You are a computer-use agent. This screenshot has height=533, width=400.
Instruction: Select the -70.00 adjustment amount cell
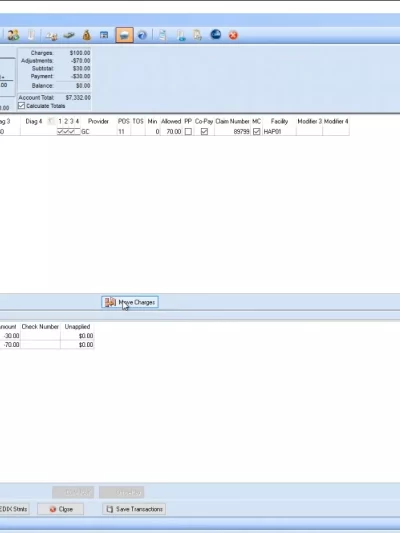tap(10, 345)
